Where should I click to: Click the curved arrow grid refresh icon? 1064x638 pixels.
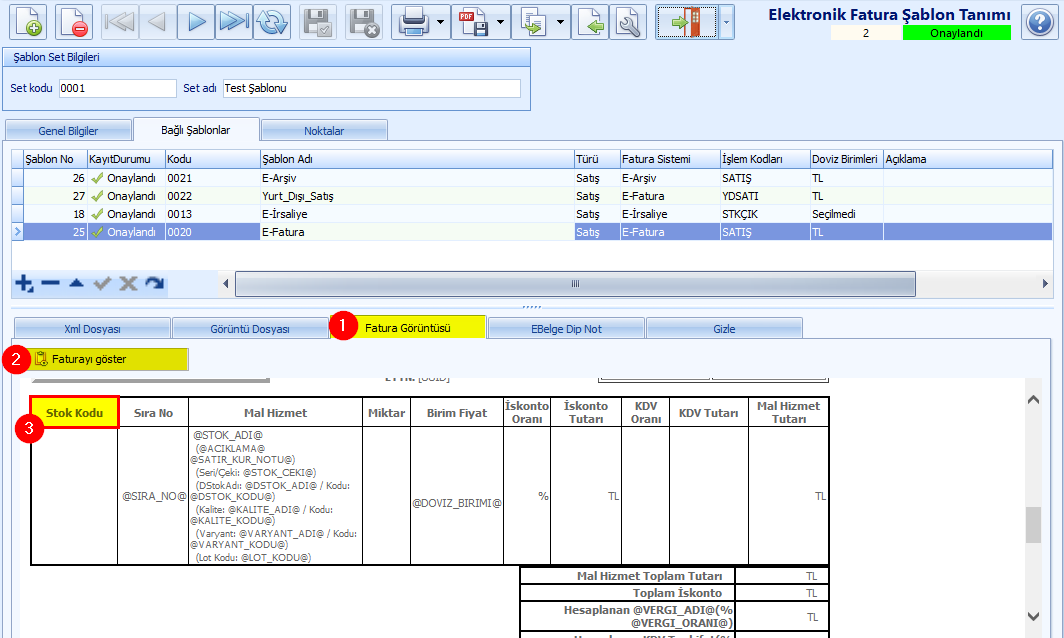click(155, 283)
